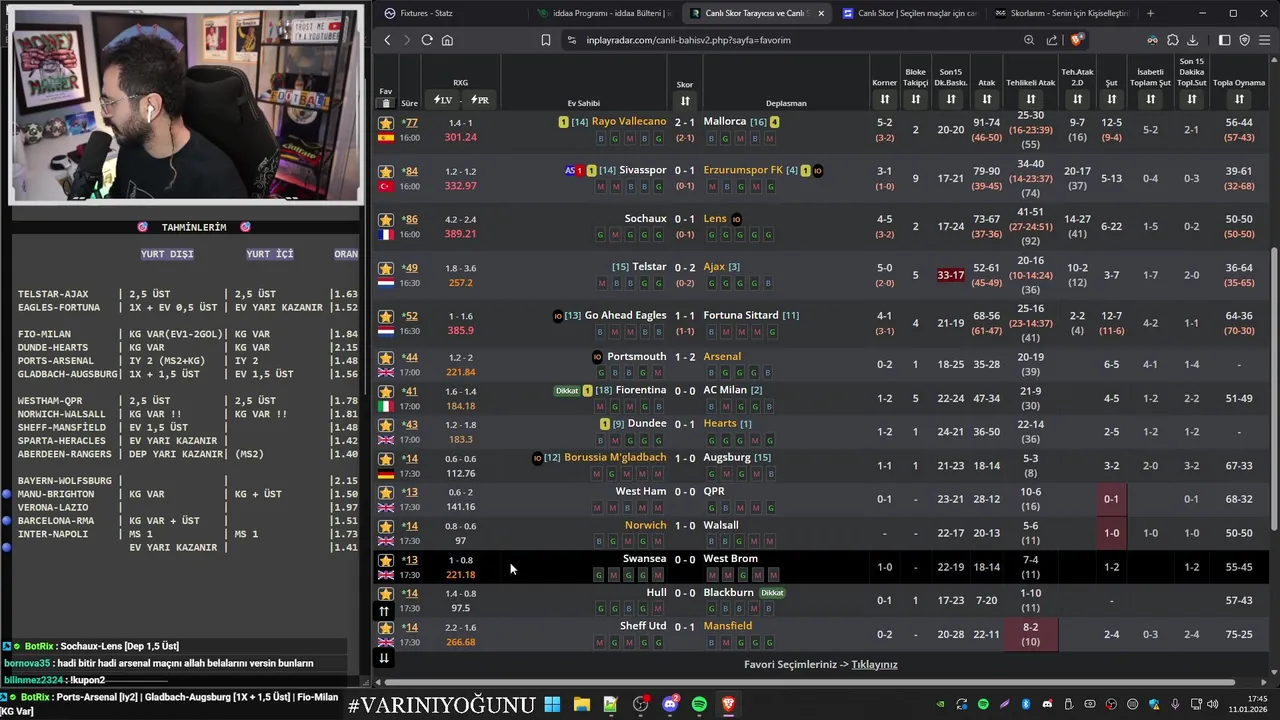Image resolution: width=1280 pixels, height=720 pixels.
Task: Switch to Canlı Skor Seçilen maçlar tab
Action: pyautogui.click(x=908, y=13)
